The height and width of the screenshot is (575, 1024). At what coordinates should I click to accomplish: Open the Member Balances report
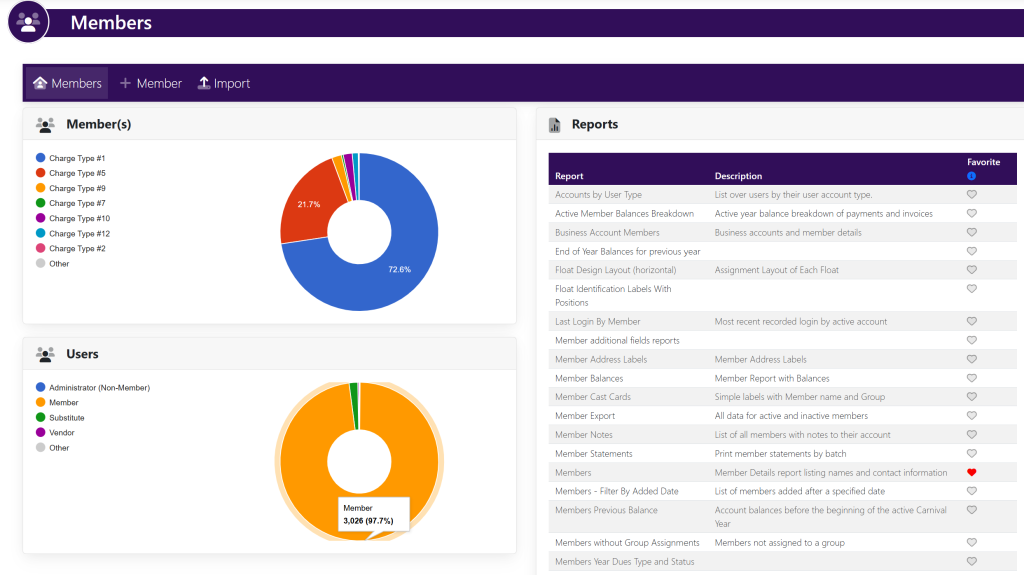click(x=589, y=378)
